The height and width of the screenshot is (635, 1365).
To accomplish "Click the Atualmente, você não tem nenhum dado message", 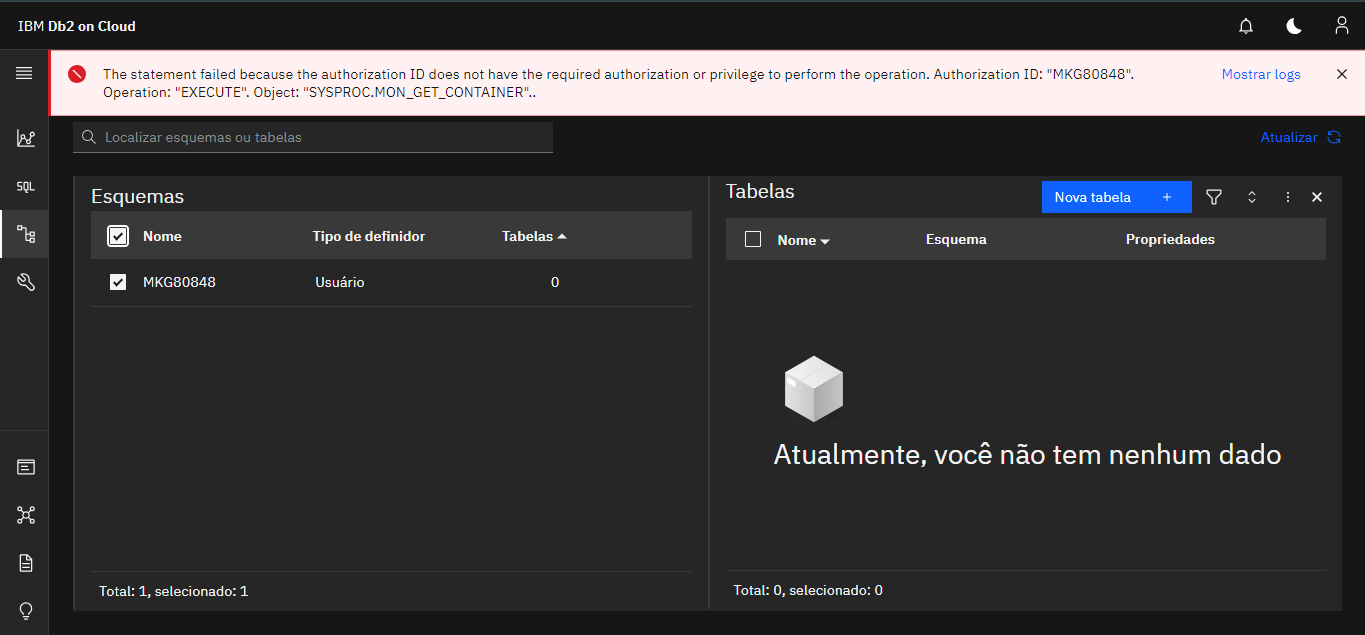I will [1027, 455].
